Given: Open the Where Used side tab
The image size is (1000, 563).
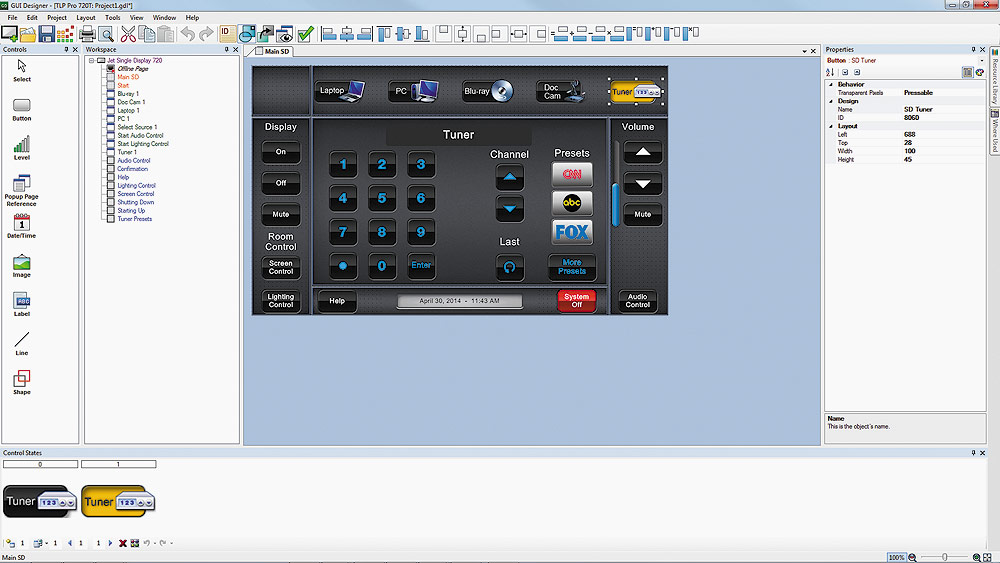Looking at the screenshot, I should 994,131.
